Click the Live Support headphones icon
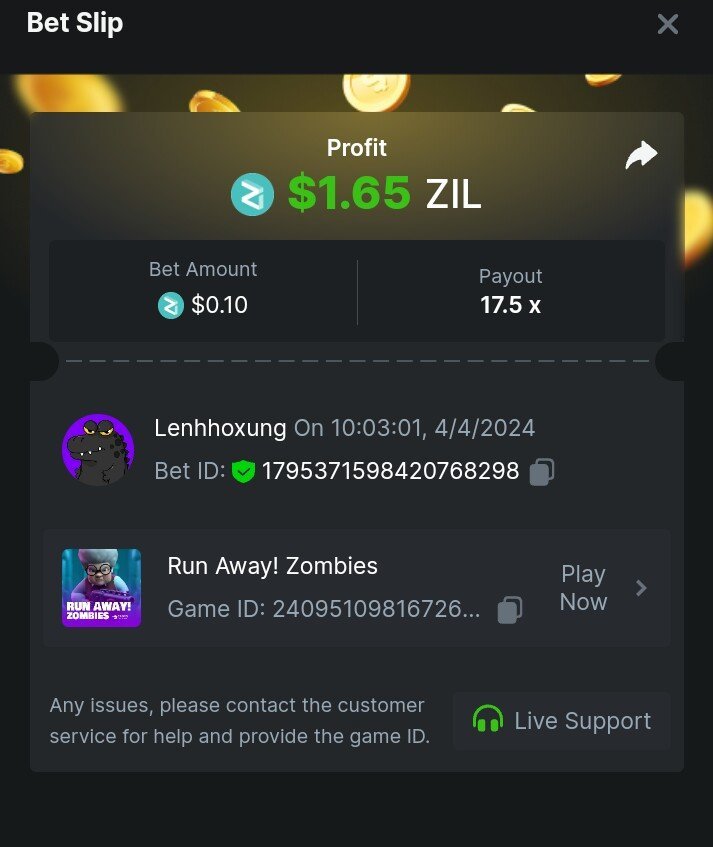The image size is (713, 847). click(x=488, y=720)
